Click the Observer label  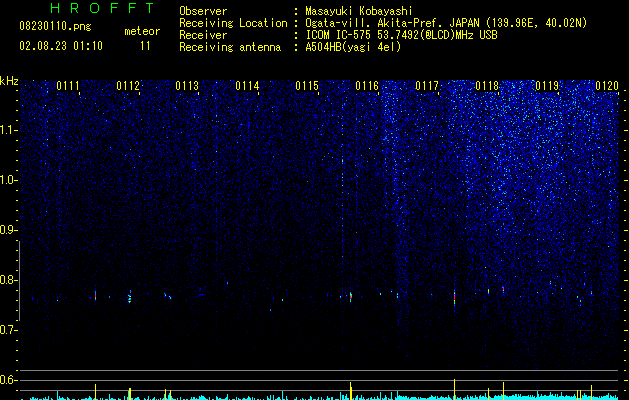click(x=203, y=11)
